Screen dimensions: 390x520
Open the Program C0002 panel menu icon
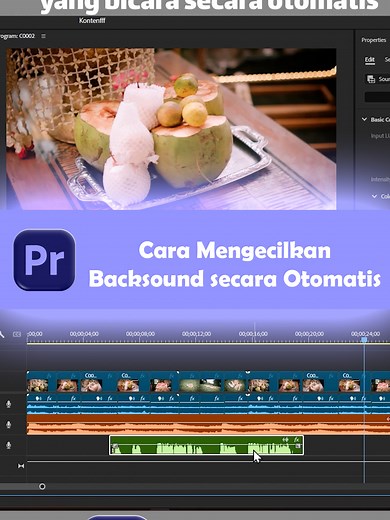click(x=43, y=36)
